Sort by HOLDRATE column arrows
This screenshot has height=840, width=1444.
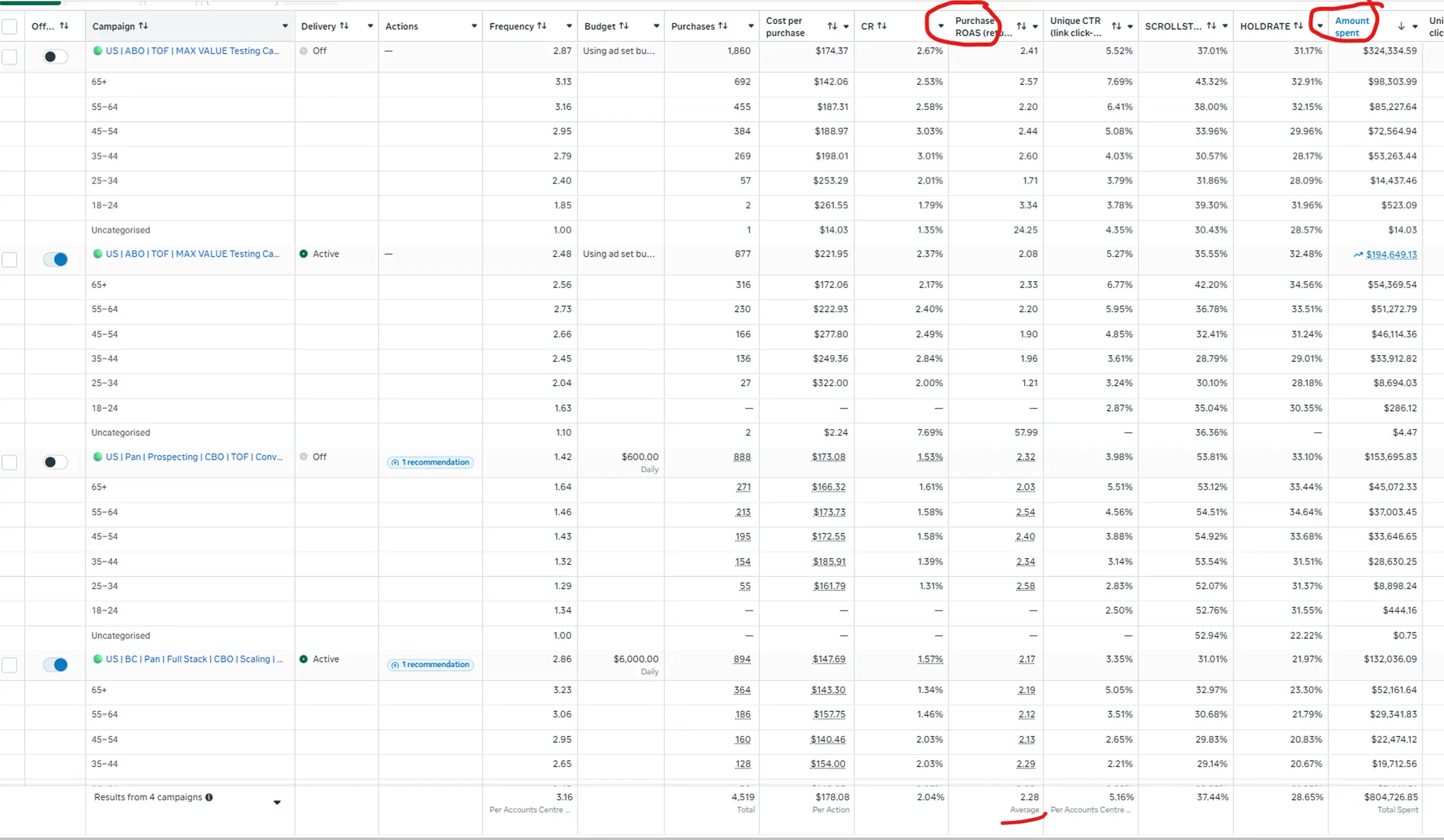[x=1298, y=26]
